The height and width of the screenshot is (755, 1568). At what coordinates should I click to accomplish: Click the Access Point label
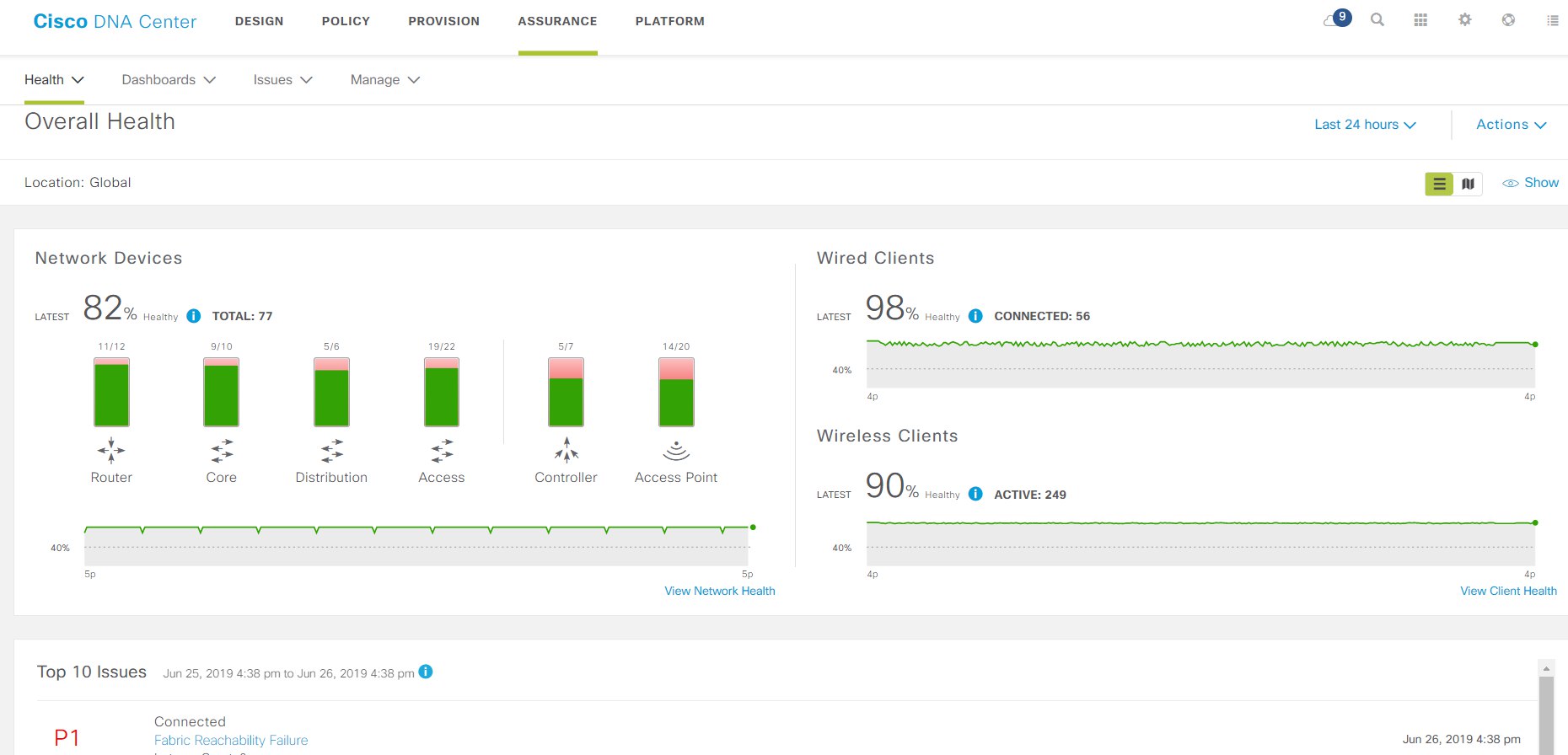click(x=676, y=477)
